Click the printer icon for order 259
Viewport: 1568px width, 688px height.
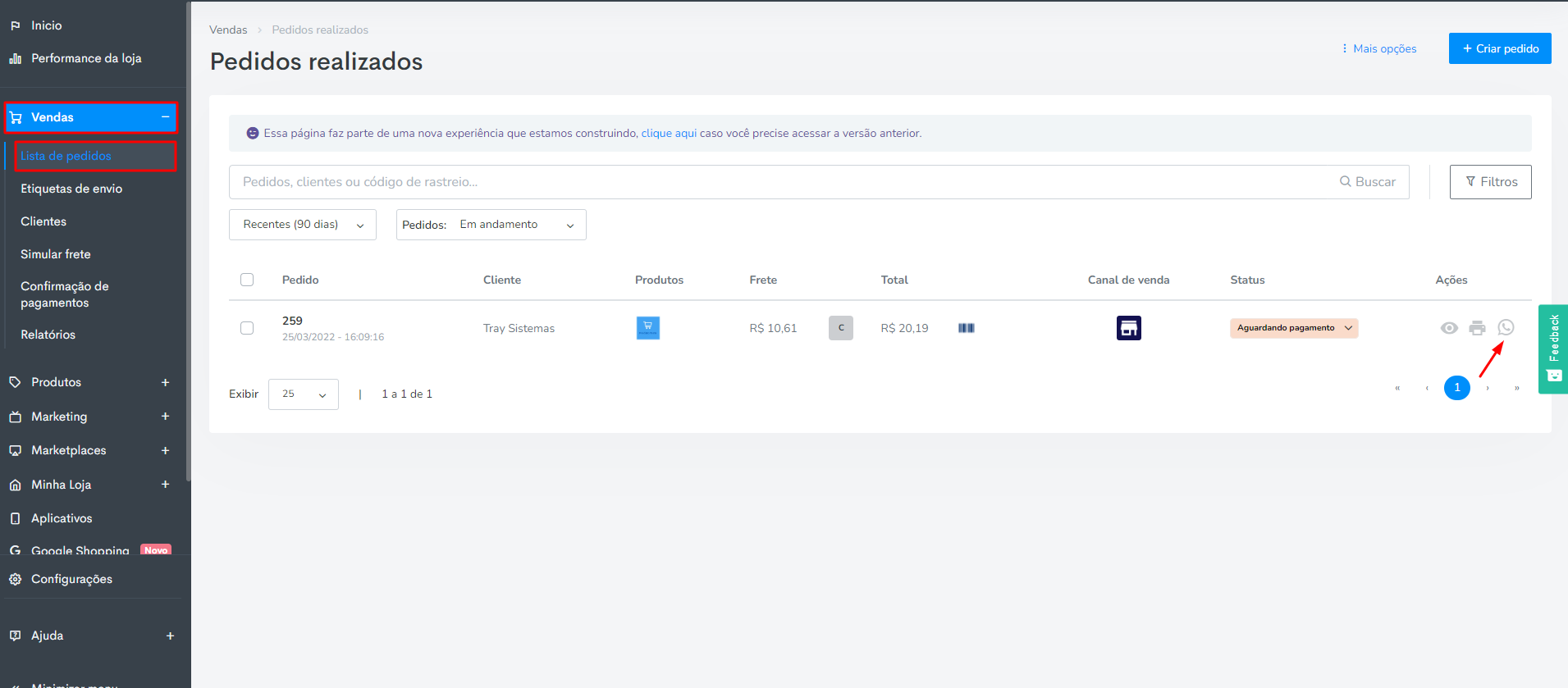point(1477,328)
